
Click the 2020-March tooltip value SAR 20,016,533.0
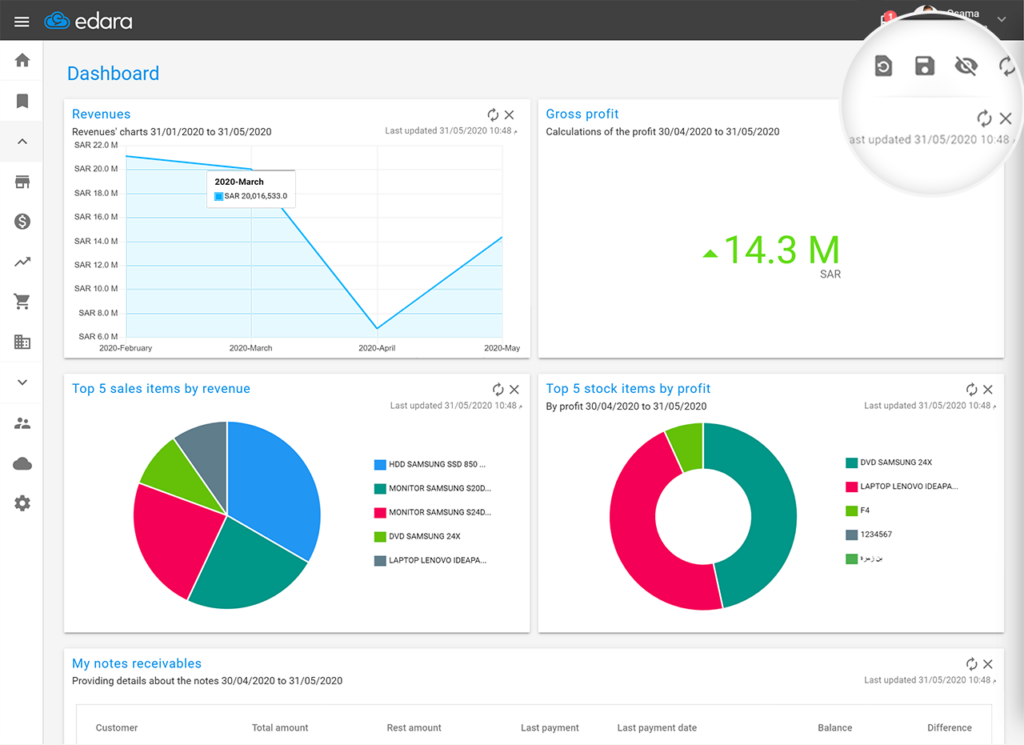256,196
